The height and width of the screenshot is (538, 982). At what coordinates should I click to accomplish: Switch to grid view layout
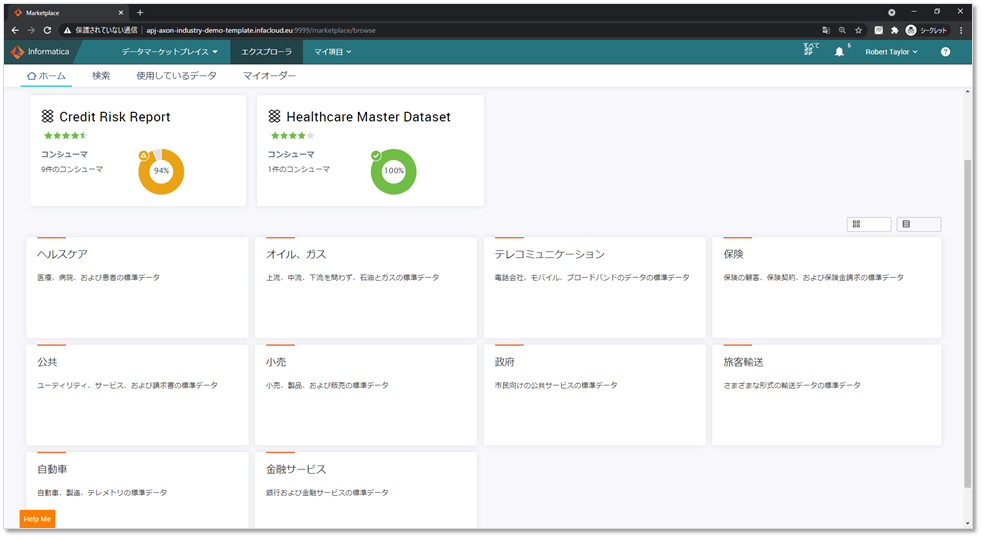[x=869, y=224]
